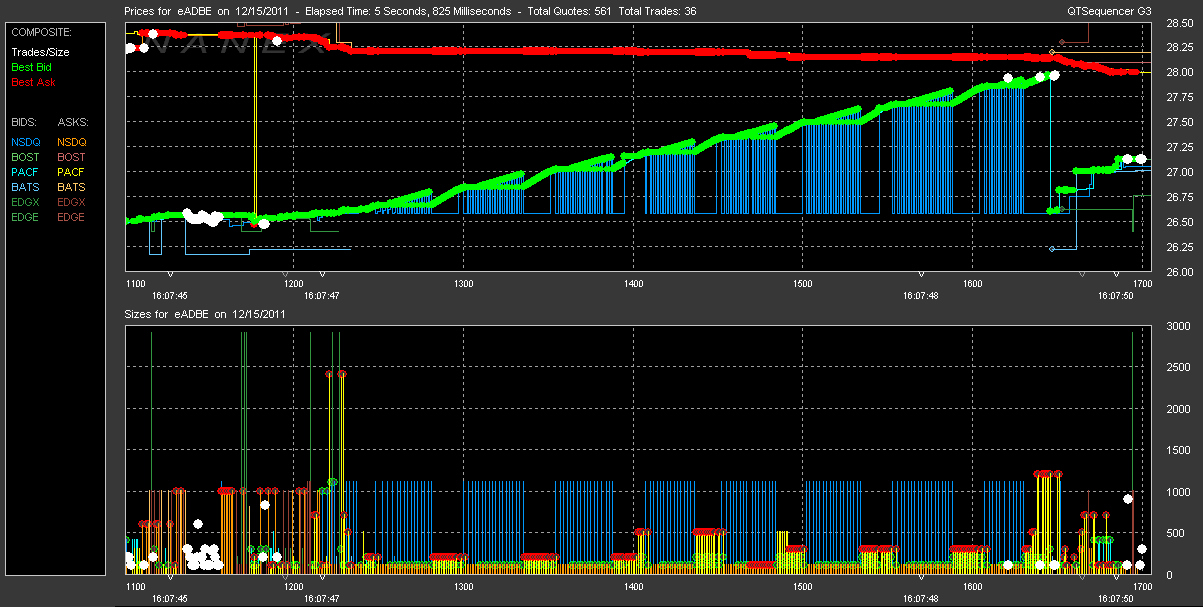
Task: Select the 'COMPOSITE:' legend heading
Action: click(x=41, y=32)
